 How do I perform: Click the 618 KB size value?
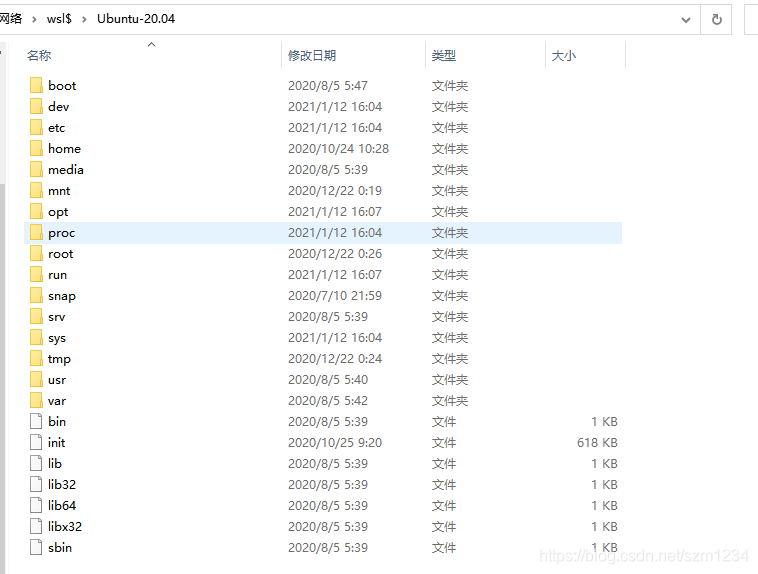[597, 442]
